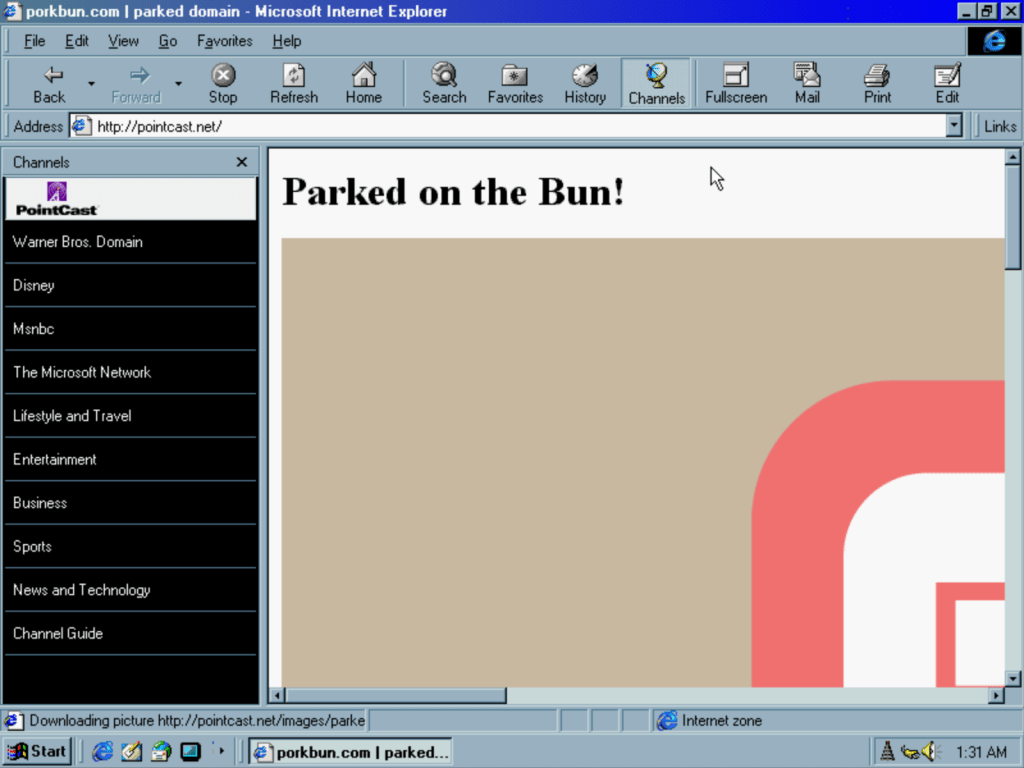This screenshot has height=768, width=1024.
Task: Close the Channels side panel
Action: coord(241,162)
